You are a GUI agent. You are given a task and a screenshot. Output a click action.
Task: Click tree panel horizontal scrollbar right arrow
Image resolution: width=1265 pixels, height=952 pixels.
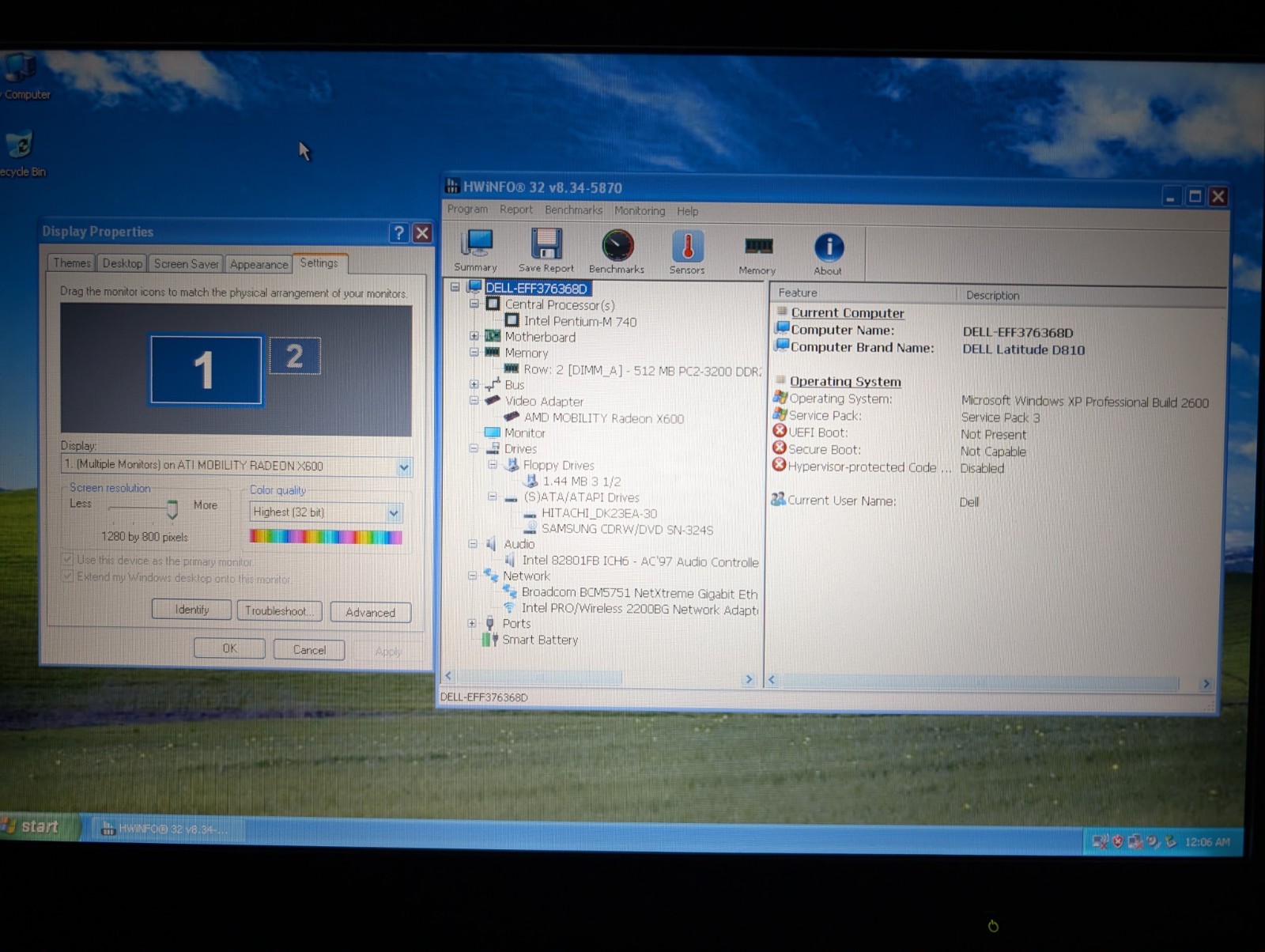click(x=749, y=679)
